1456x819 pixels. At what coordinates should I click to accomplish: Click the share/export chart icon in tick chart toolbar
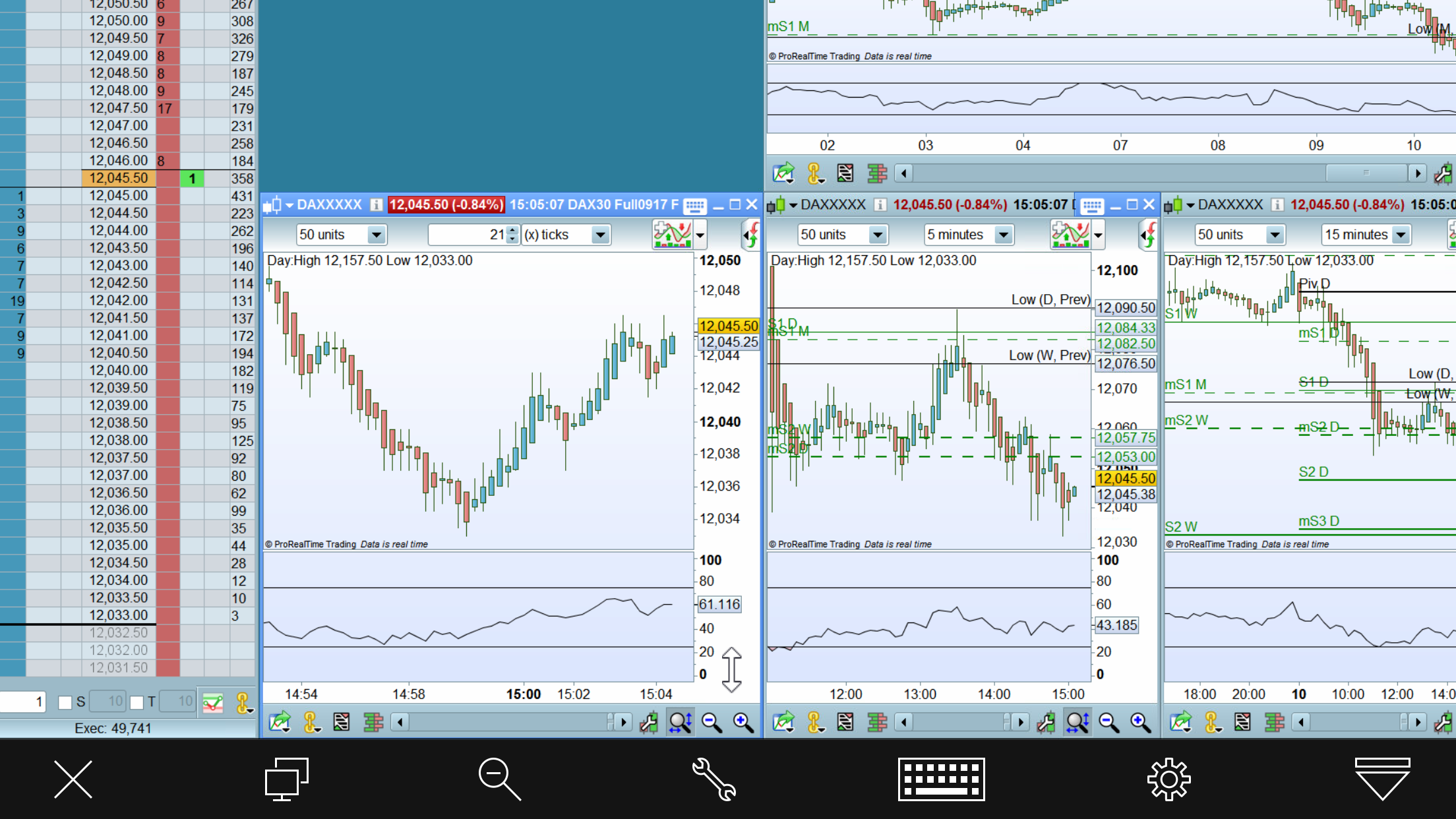coord(280,723)
